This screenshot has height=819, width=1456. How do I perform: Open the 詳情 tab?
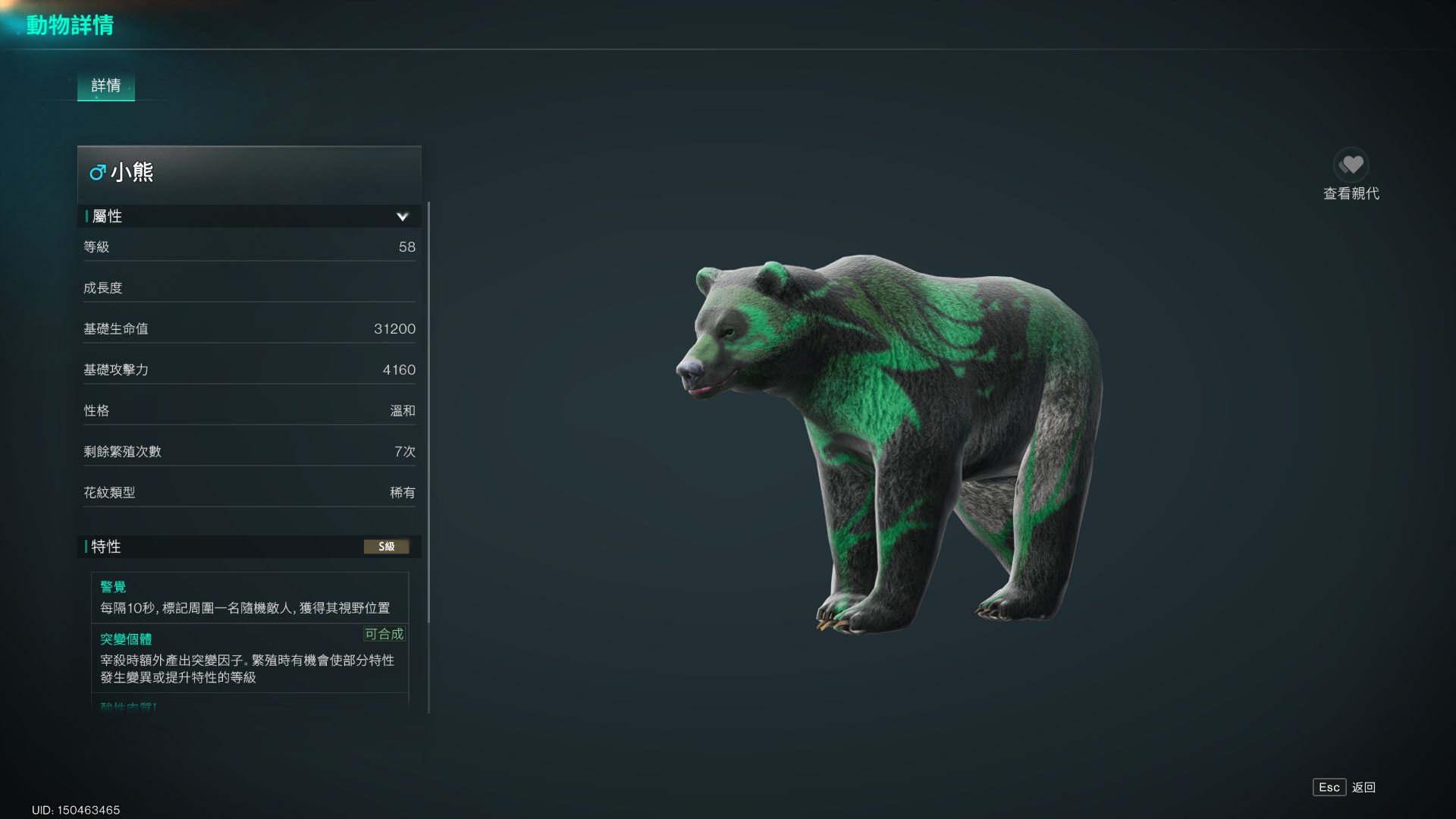click(106, 86)
